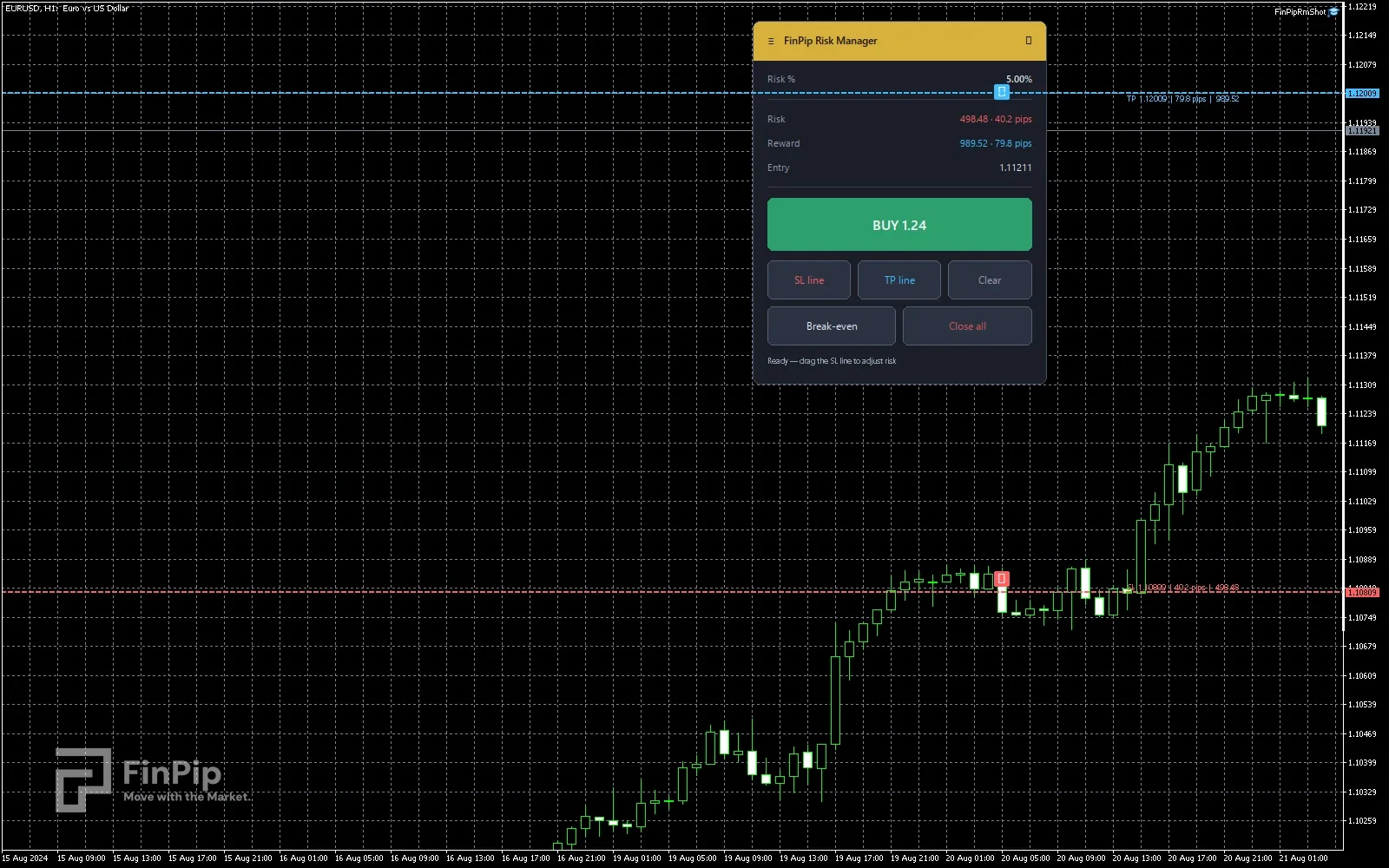Click the 1.10259 price scale label
This screenshot has height=868, width=1389.
pyautogui.click(x=1362, y=820)
